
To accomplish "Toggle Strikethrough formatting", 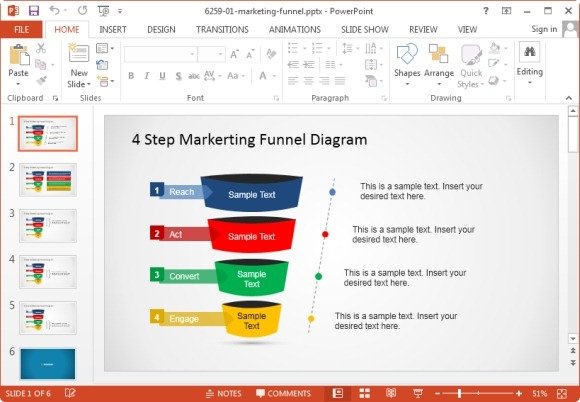I will [x=193, y=76].
